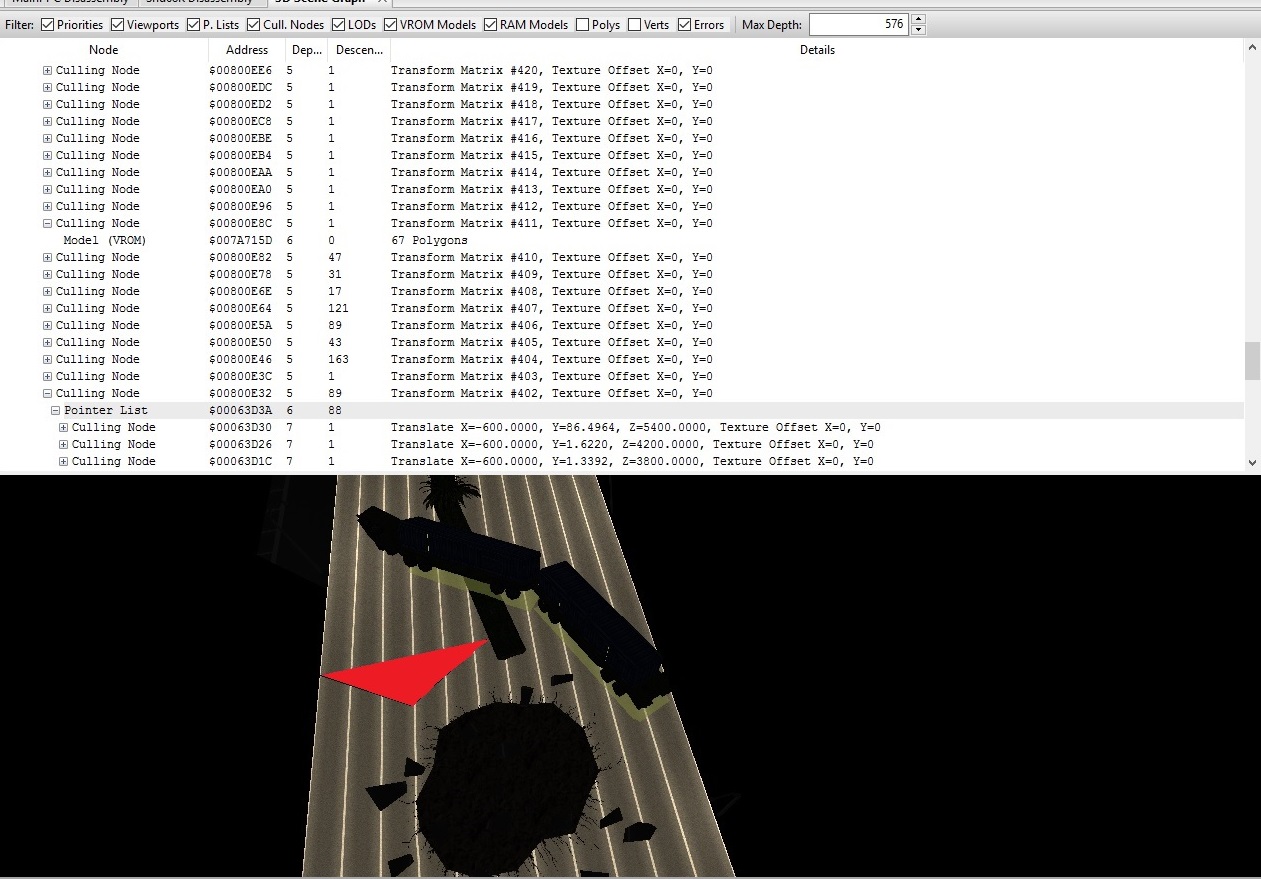
Task: Click the scroll down arrow of the tree list
Action: click(x=1252, y=462)
